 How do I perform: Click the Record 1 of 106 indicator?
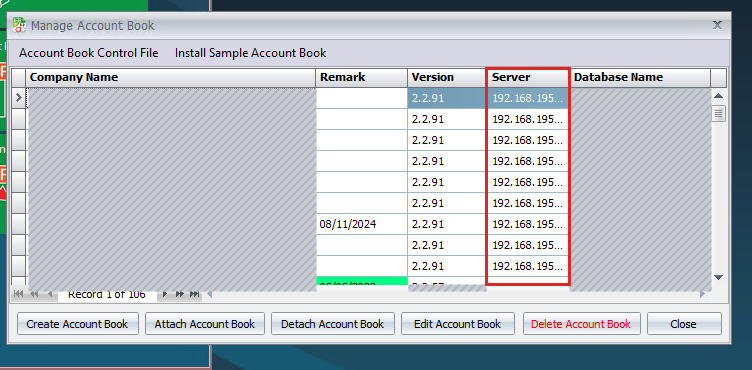(x=107, y=295)
